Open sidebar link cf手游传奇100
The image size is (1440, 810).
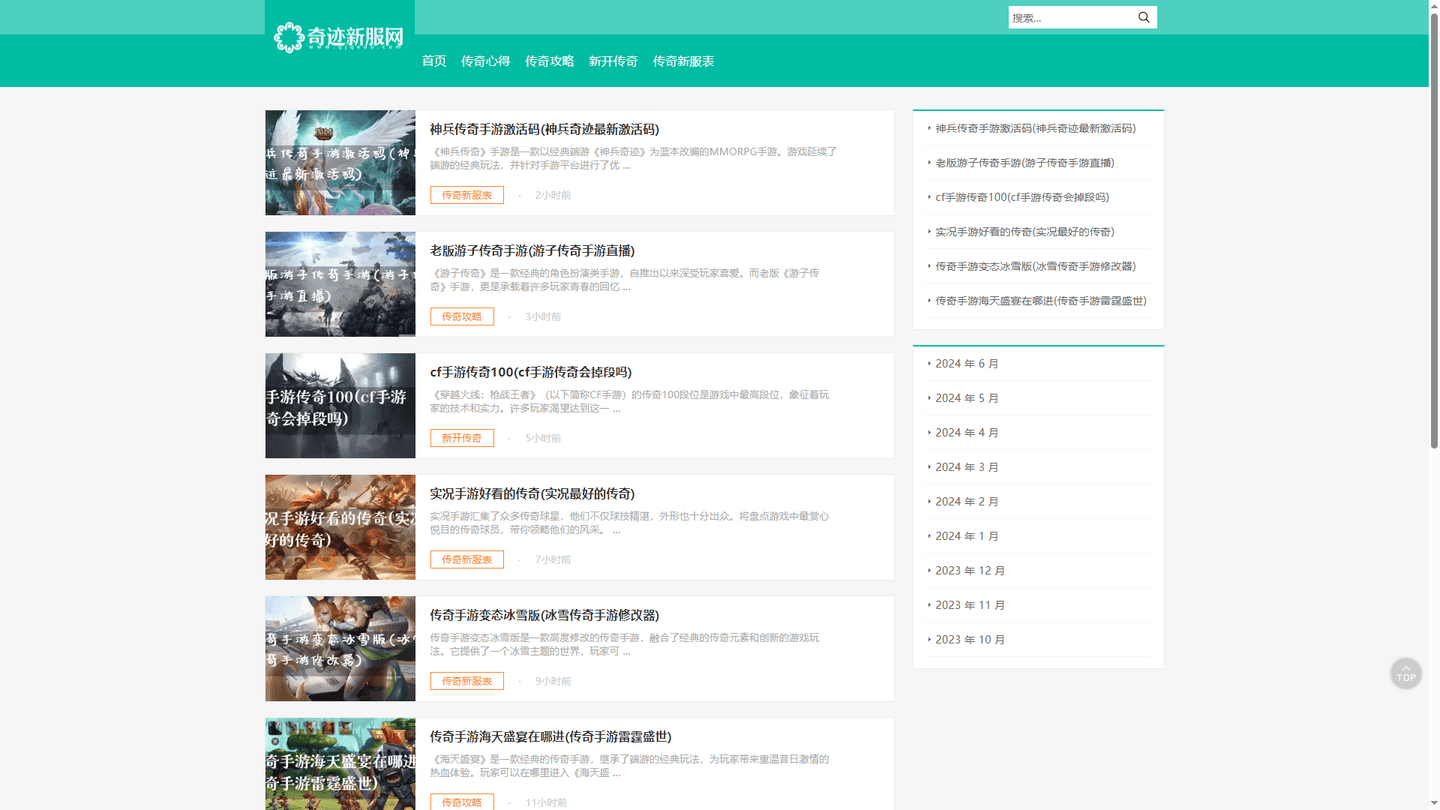tap(1022, 197)
